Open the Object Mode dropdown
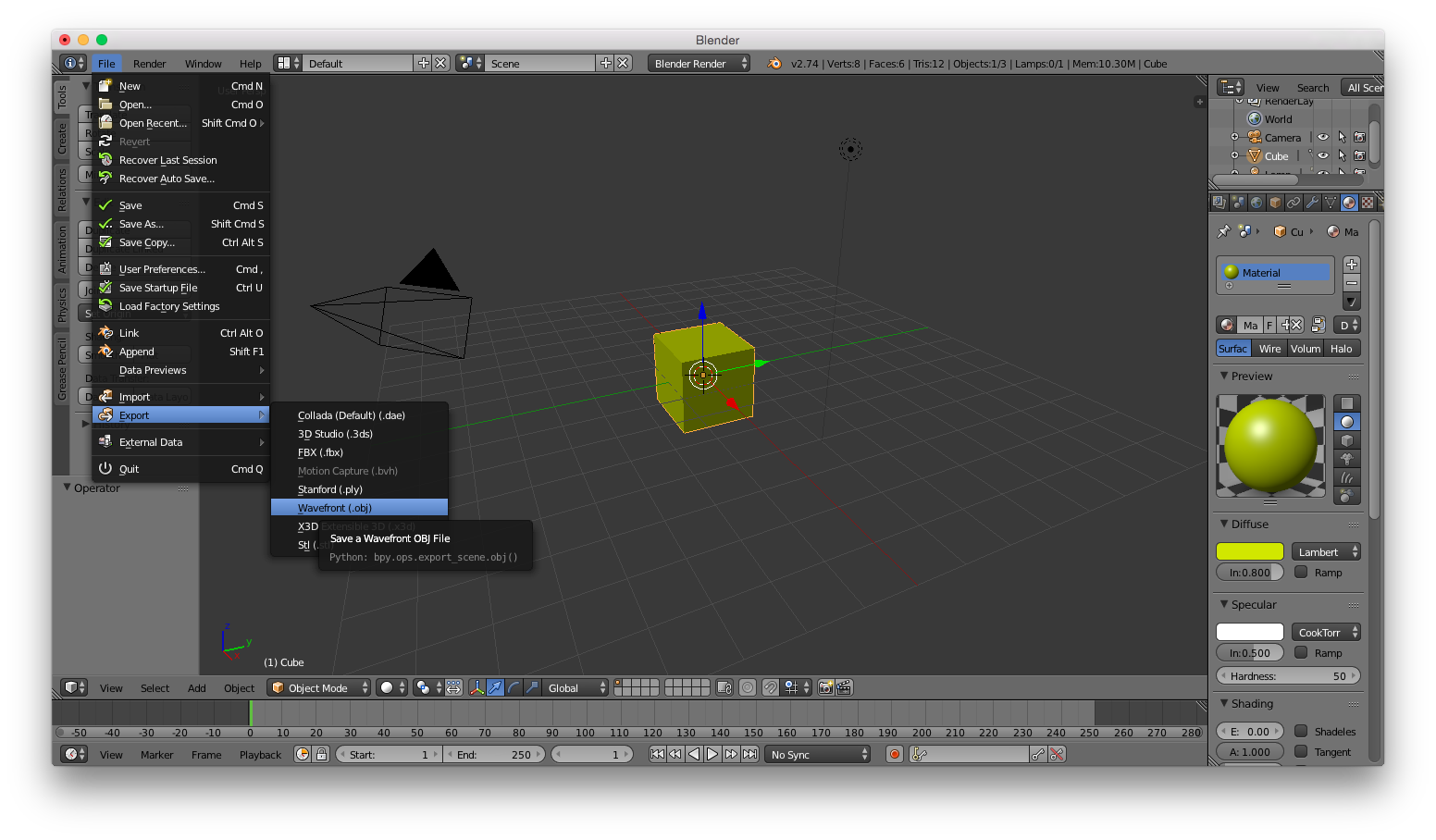This screenshot has height=840, width=1436. pyautogui.click(x=319, y=687)
